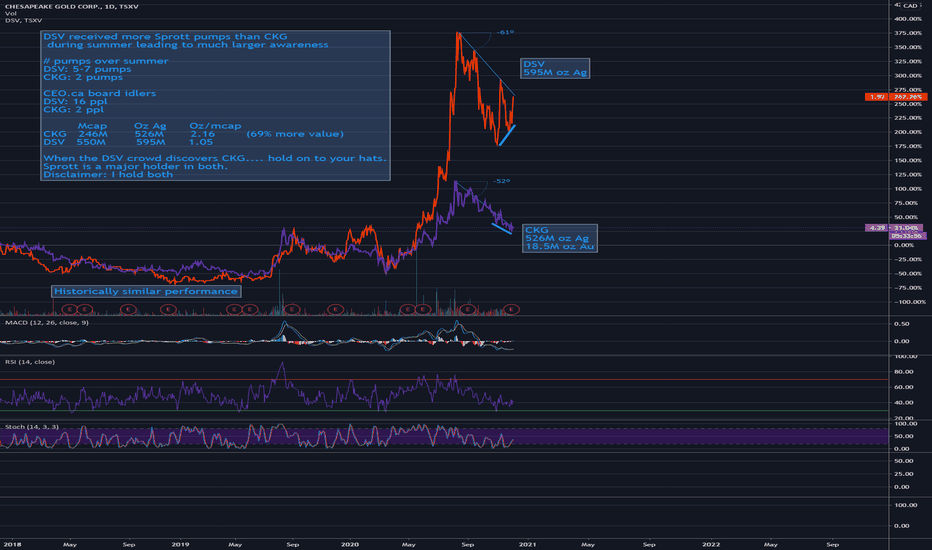The width and height of the screenshot is (932, 550).
Task: Click the 2019 label on time axis
Action: tap(180, 544)
